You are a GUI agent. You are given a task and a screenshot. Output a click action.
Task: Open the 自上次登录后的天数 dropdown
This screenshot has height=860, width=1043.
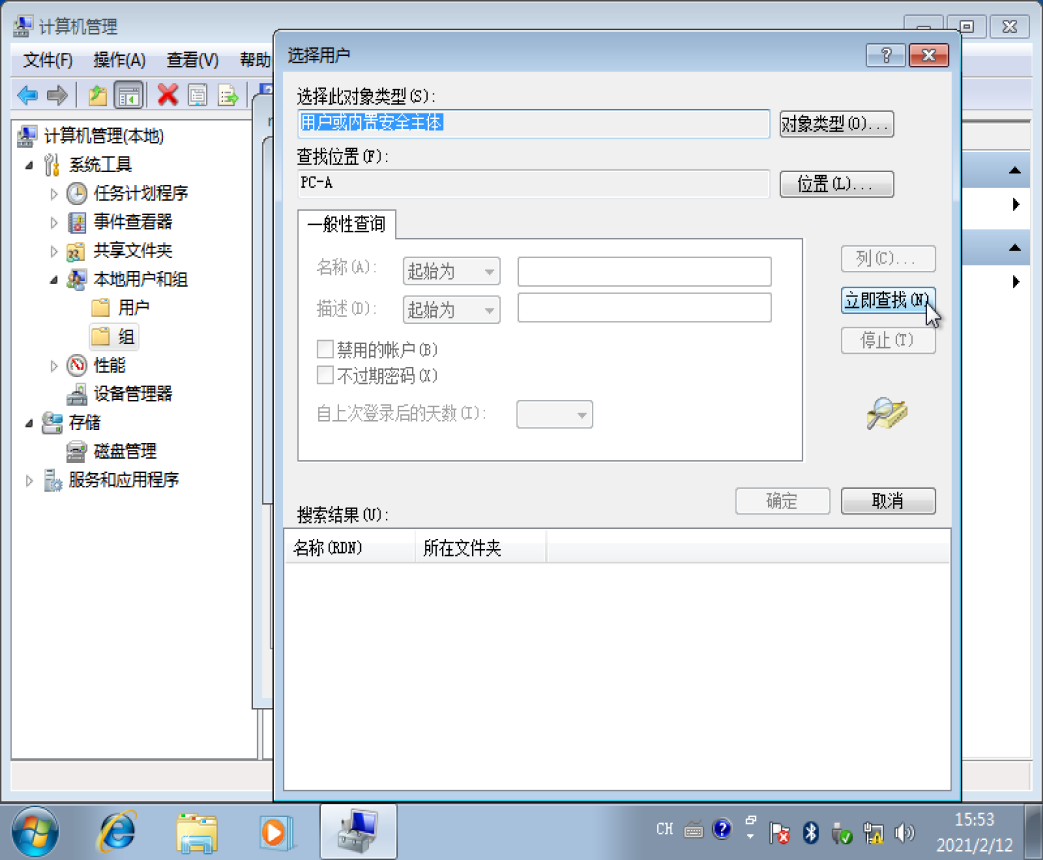[555, 414]
